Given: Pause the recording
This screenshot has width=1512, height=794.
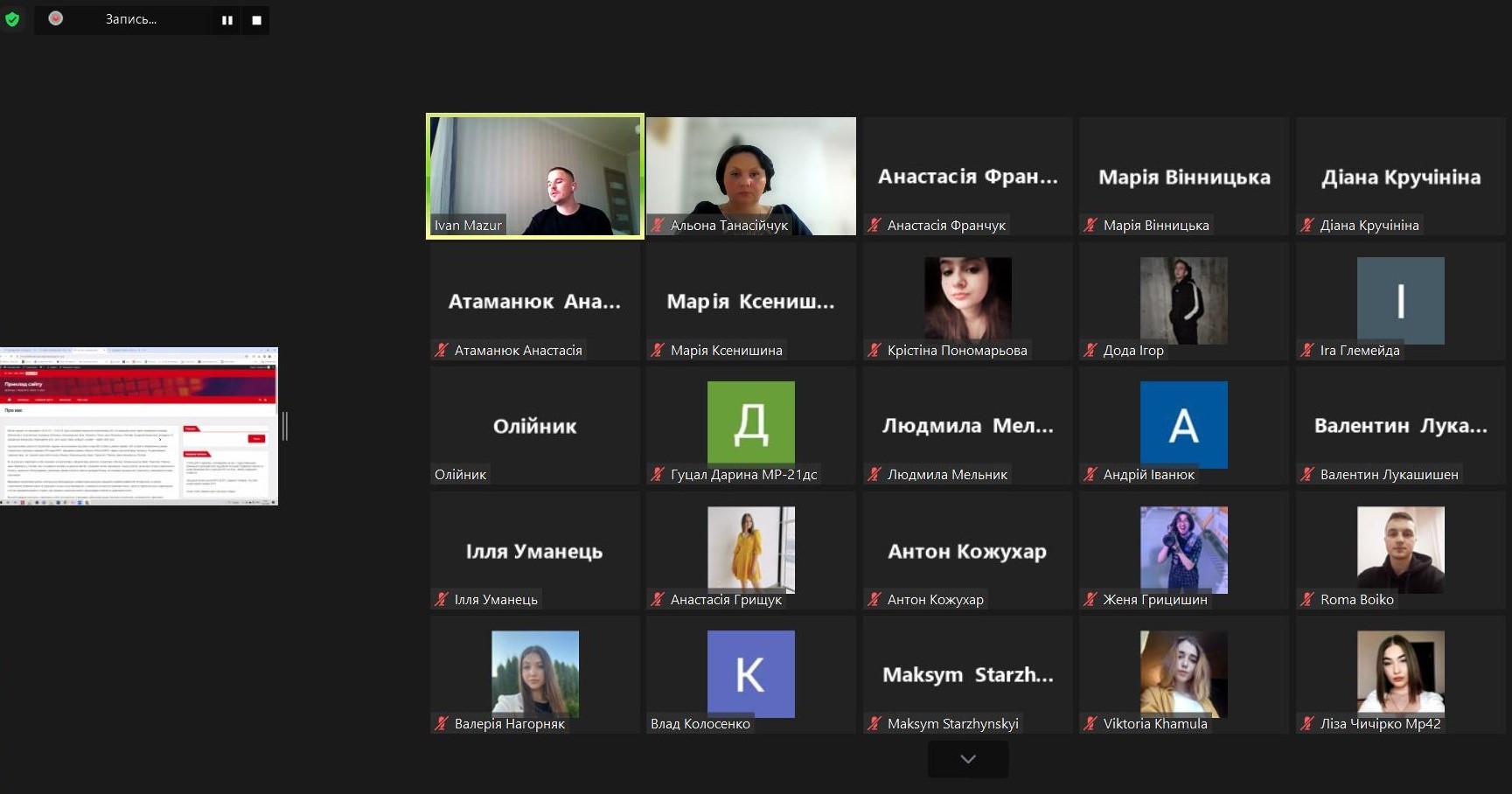Looking at the screenshot, I should (227, 20).
